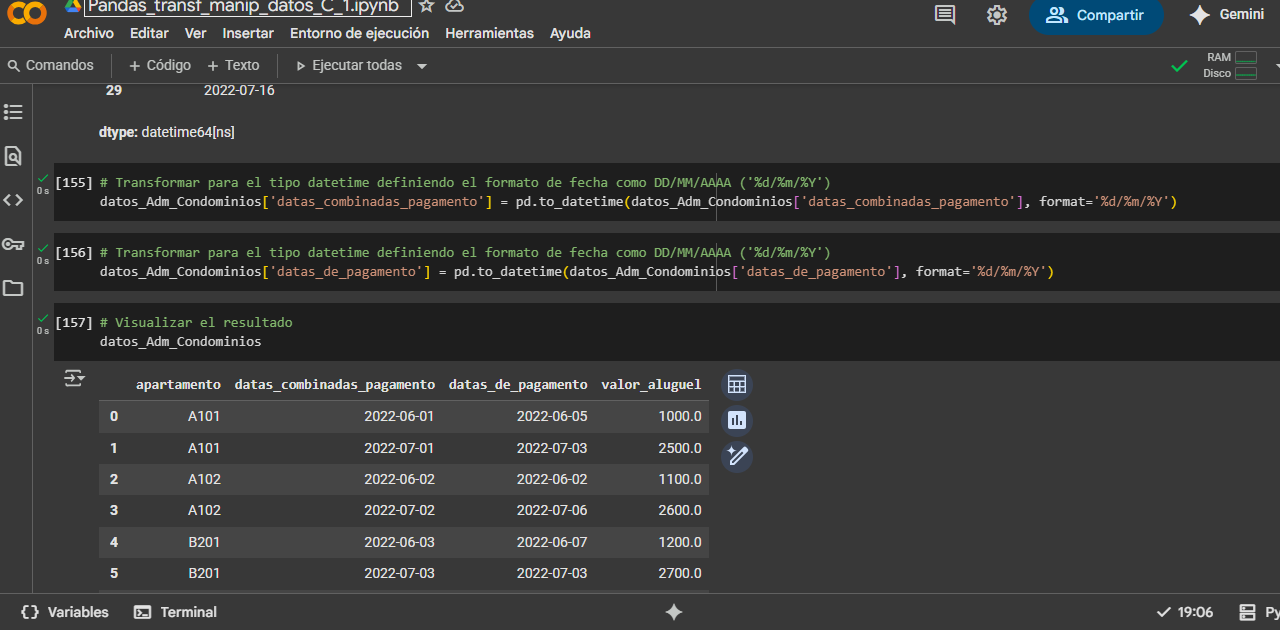Open the Archivo menu
This screenshot has width=1280, height=630.
point(89,33)
